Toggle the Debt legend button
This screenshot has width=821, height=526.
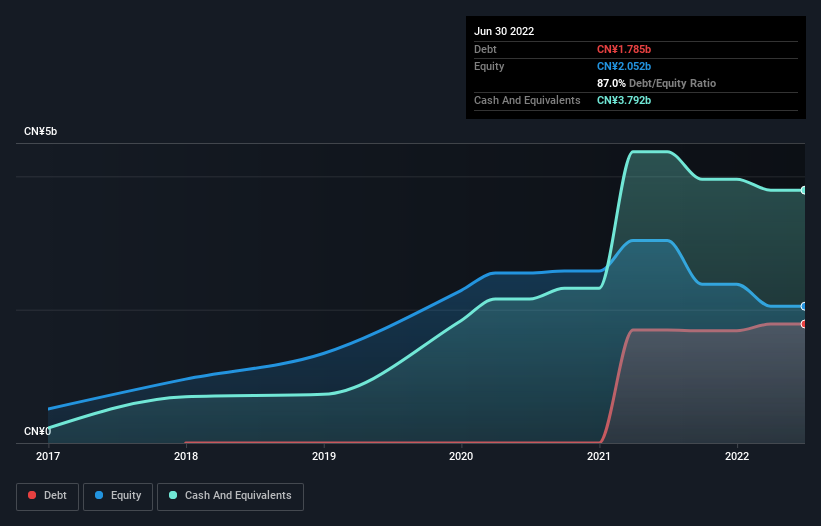(x=47, y=496)
